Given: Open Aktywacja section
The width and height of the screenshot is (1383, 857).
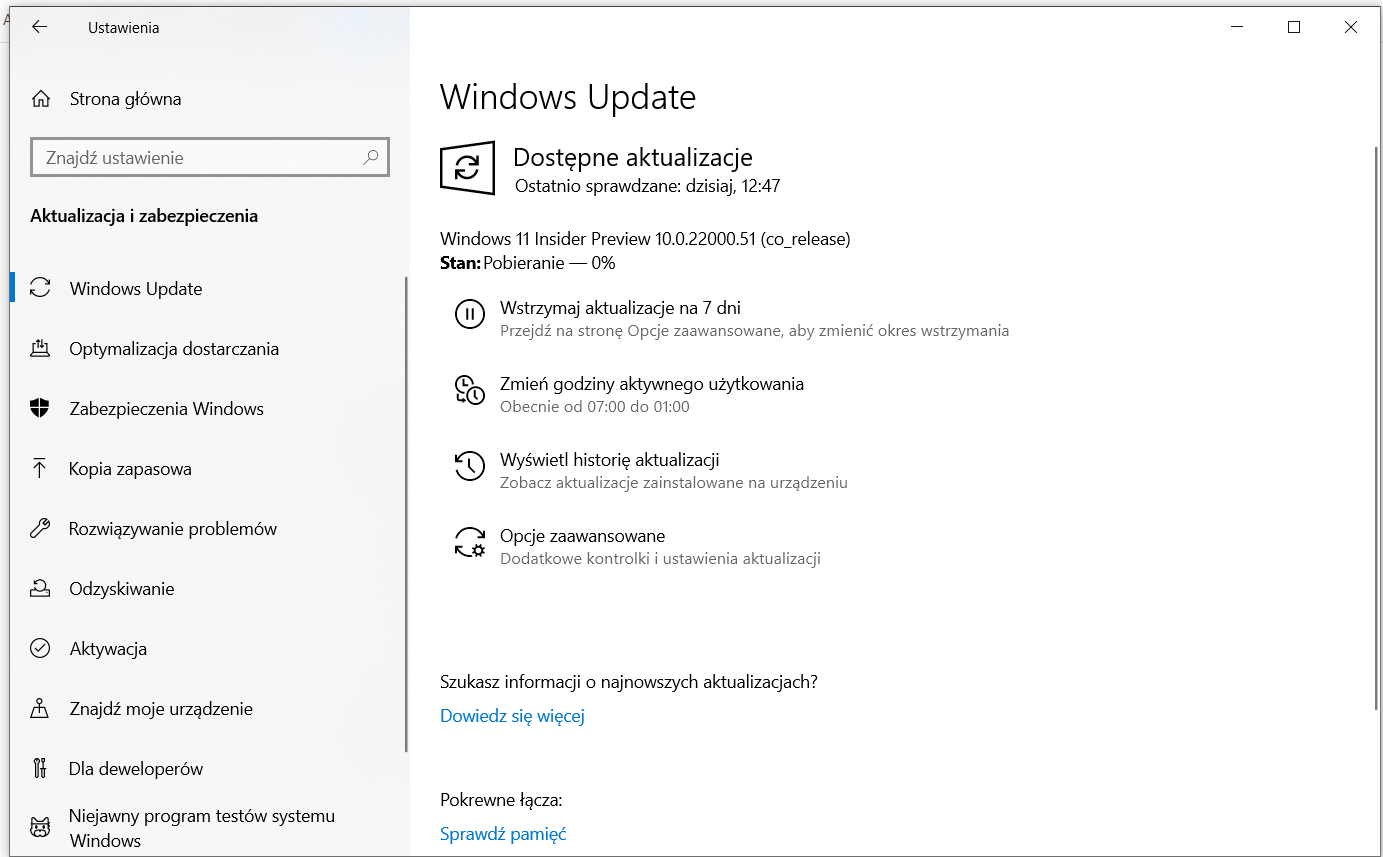Looking at the screenshot, I should pyautogui.click(x=108, y=649).
